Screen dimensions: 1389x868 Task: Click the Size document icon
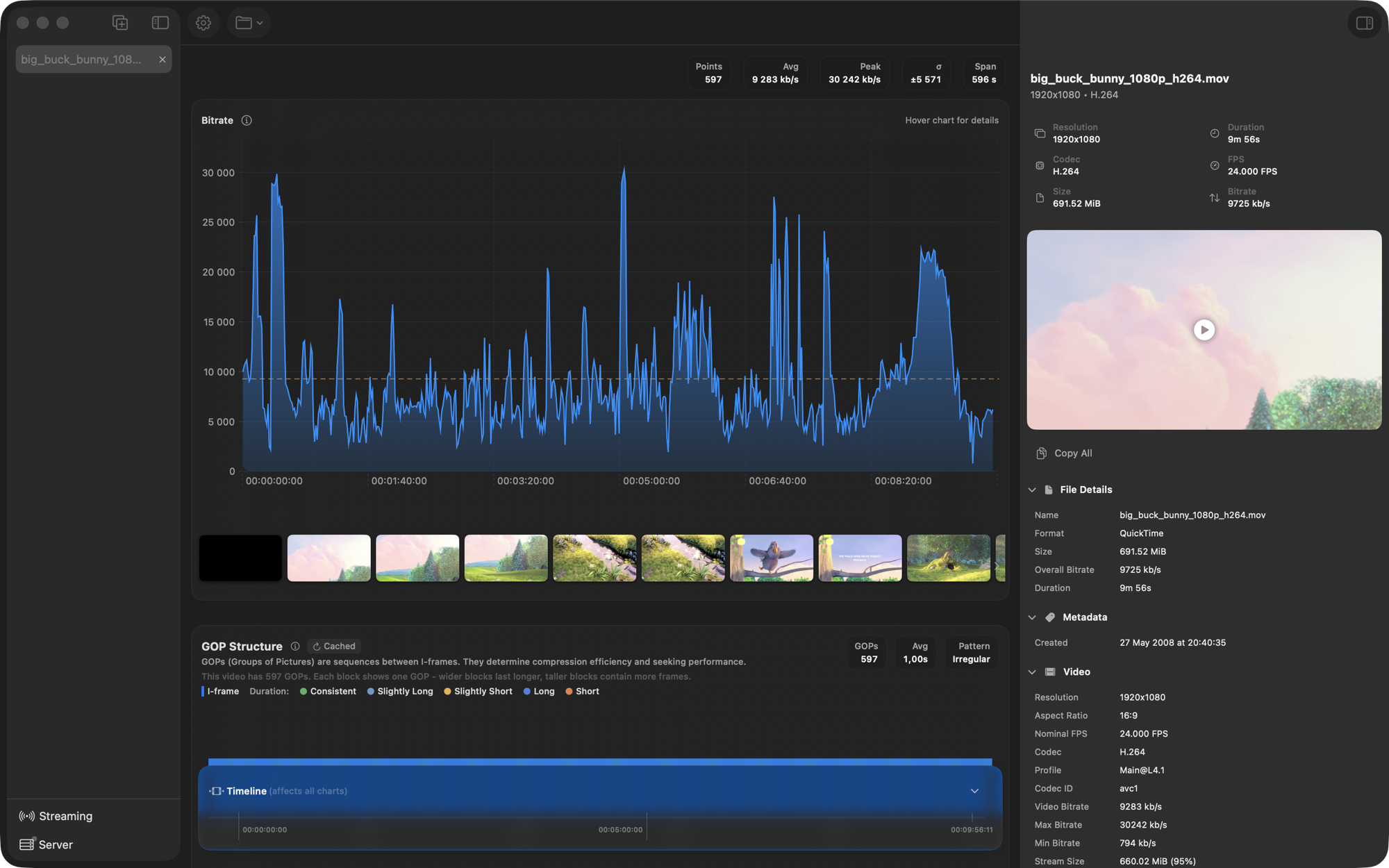tap(1040, 198)
